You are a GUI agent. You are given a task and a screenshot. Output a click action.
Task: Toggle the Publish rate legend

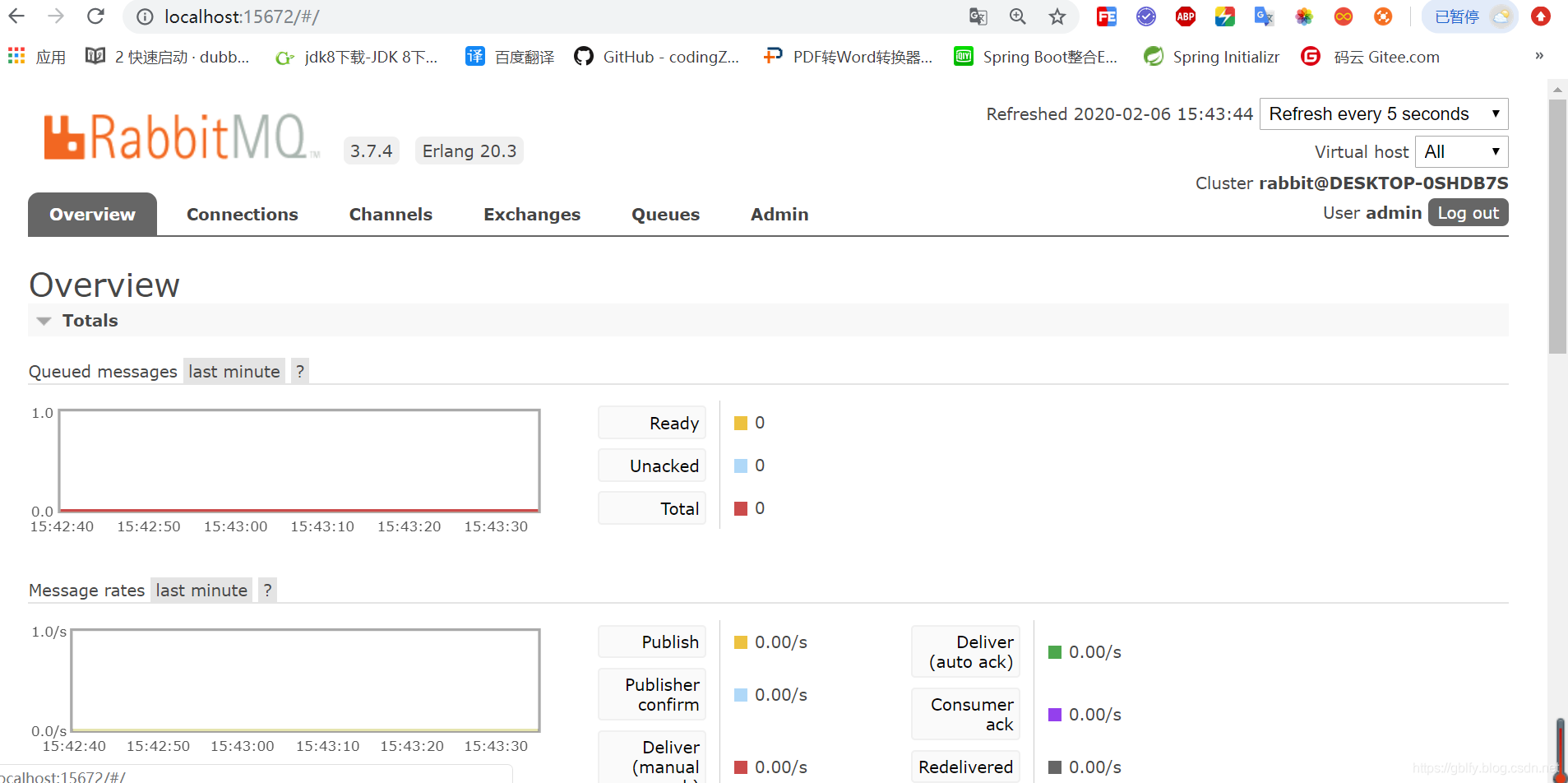(652, 642)
